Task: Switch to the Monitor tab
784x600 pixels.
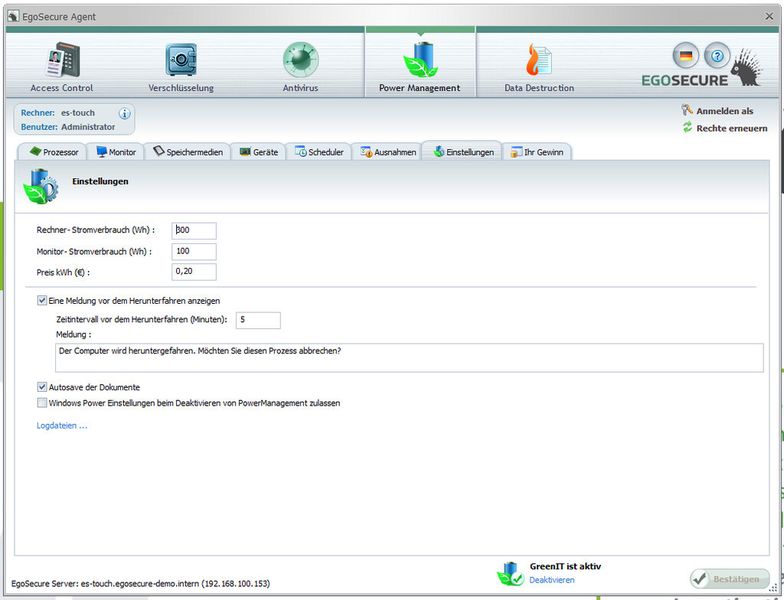Action: pyautogui.click(x=116, y=152)
